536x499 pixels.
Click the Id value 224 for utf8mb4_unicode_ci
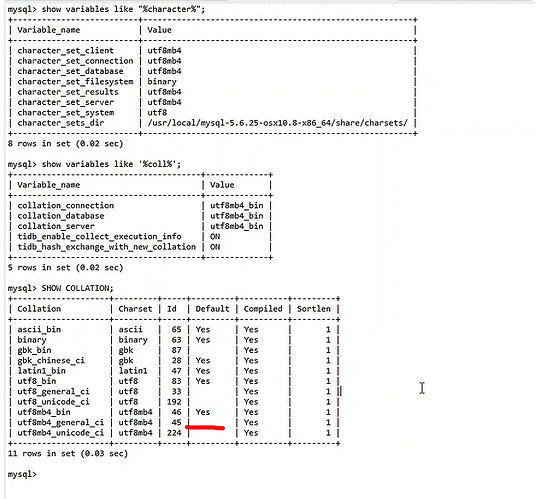pos(174,433)
